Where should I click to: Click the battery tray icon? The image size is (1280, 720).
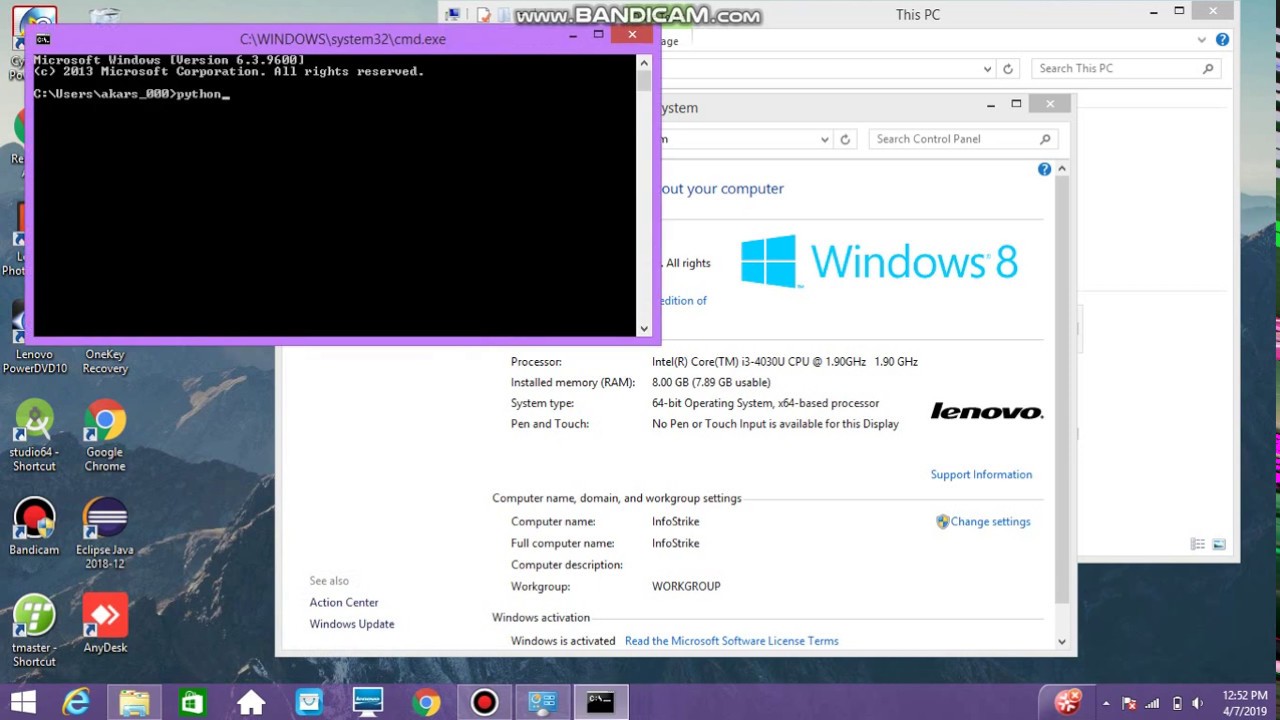click(x=1177, y=702)
